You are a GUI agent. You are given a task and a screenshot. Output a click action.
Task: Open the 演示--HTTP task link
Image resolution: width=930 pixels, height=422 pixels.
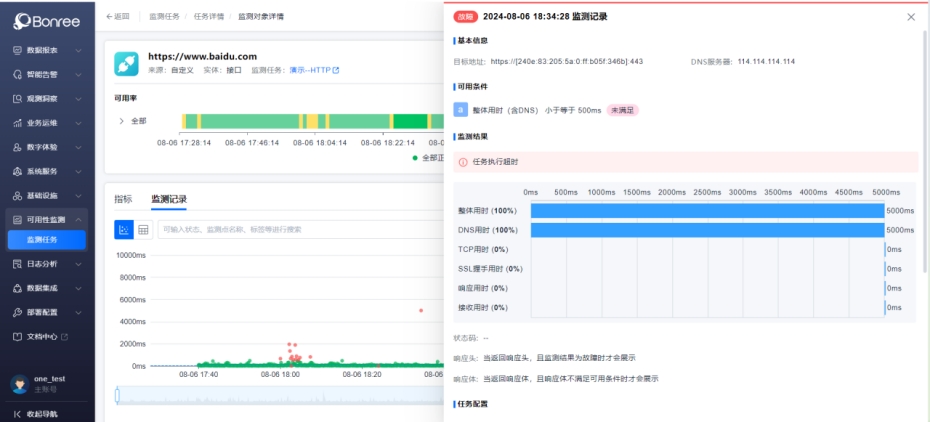point(314,70)
